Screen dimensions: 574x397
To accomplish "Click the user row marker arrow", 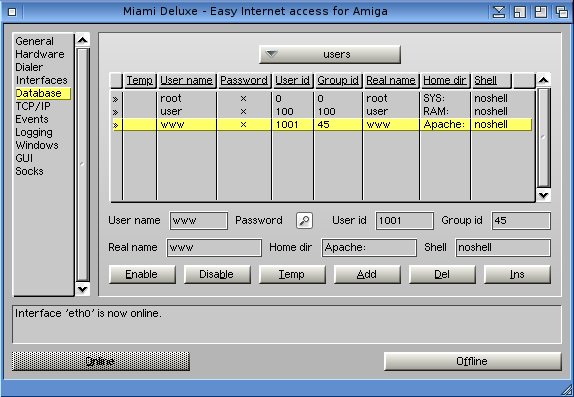I will click(116, 112).
